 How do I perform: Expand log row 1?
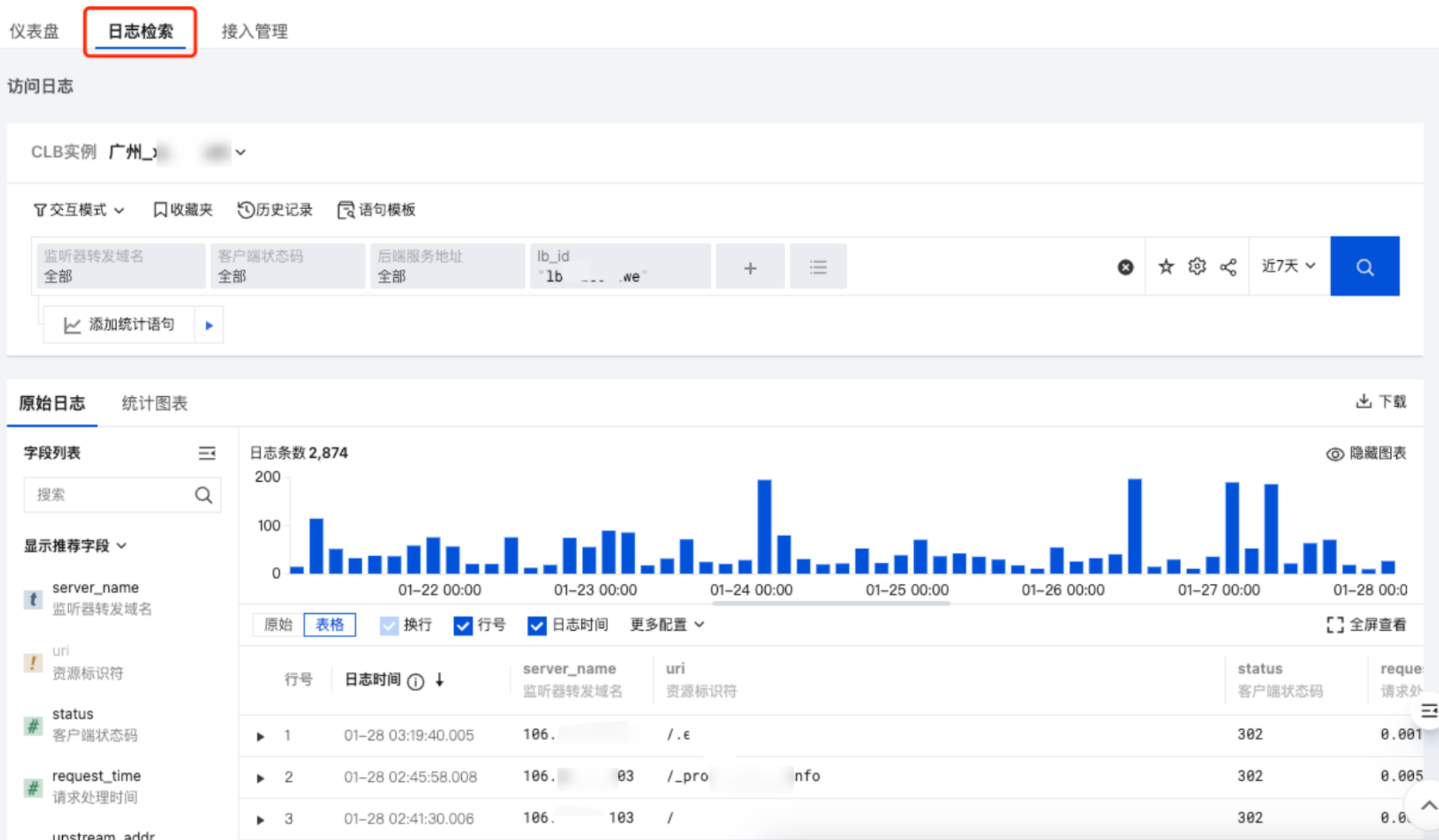[260, 736]
